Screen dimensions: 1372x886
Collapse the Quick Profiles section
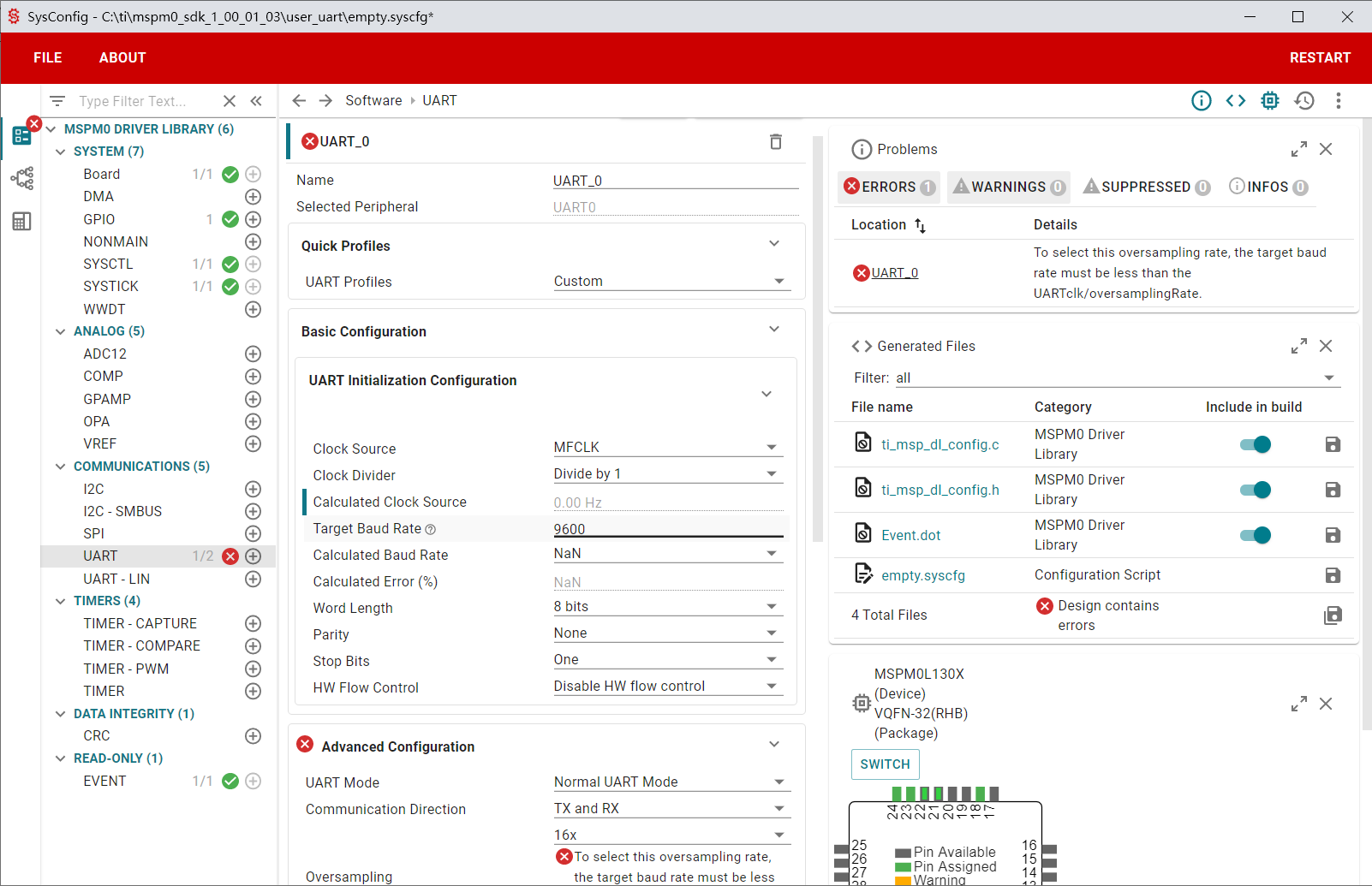[774, 244]
